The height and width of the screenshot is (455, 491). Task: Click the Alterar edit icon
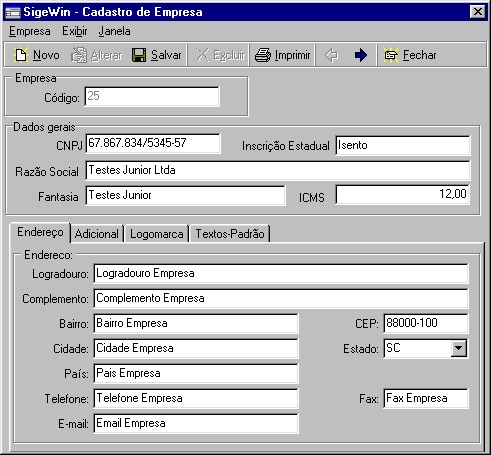click(x=79, y=55)
